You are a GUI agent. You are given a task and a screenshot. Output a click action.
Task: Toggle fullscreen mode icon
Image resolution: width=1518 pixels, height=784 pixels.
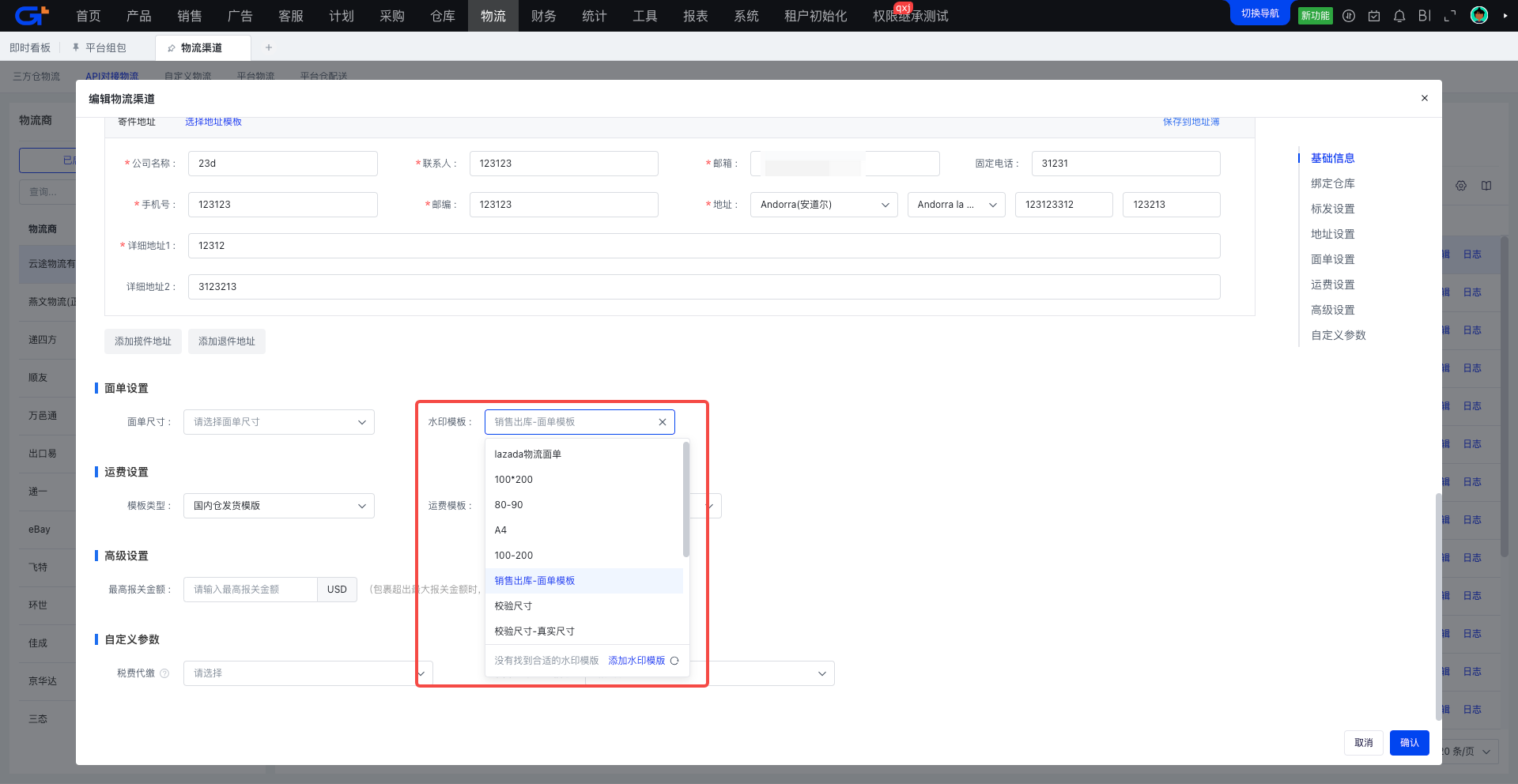[1450, 16]
